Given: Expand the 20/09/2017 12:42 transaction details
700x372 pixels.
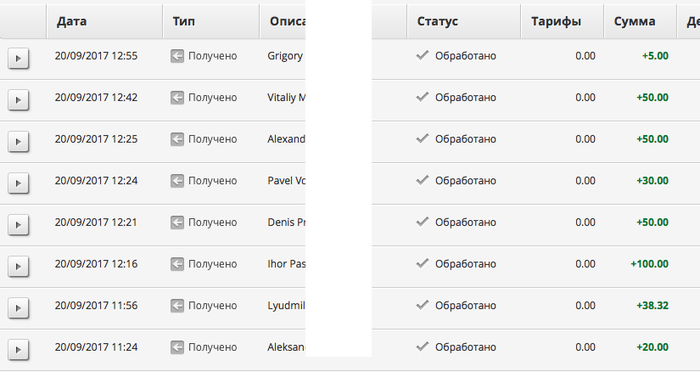Looking at the screenshot, I should (x=18, y=100).
